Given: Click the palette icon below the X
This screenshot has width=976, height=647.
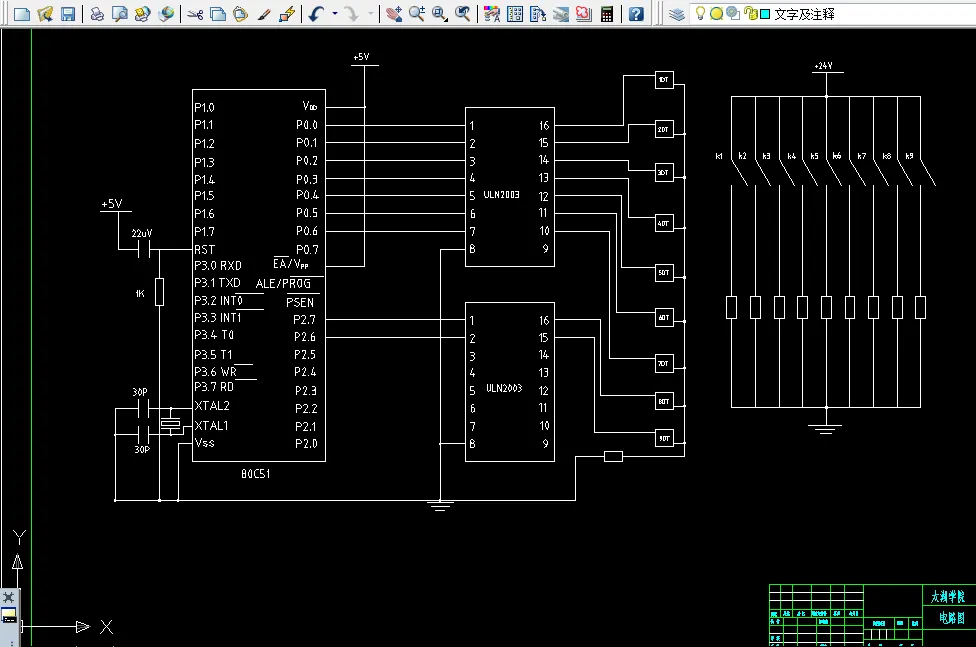Looking at the screenshot, I should click(9, 616).
